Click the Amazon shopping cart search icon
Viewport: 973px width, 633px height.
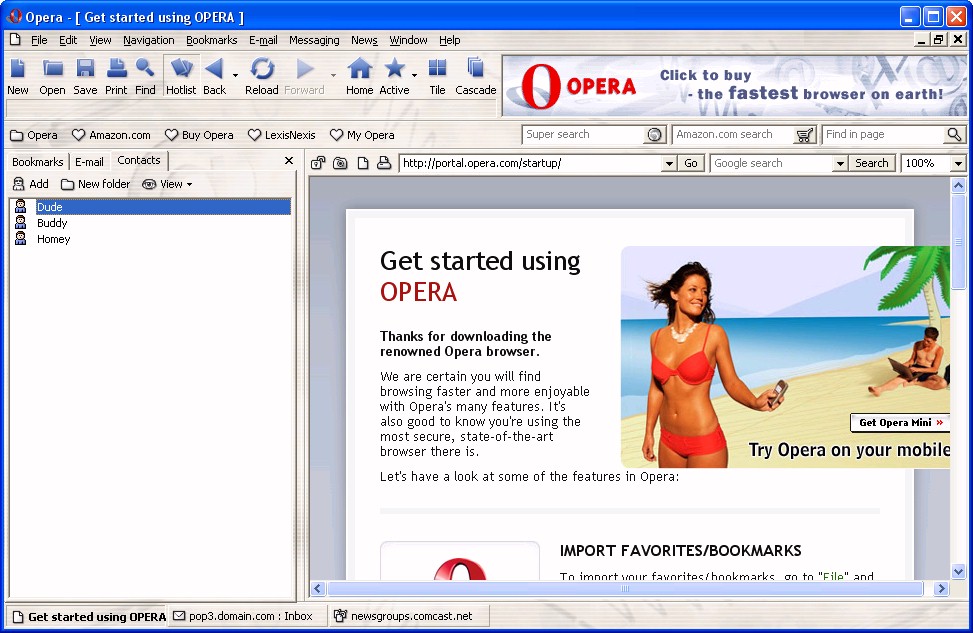[804, 135]
